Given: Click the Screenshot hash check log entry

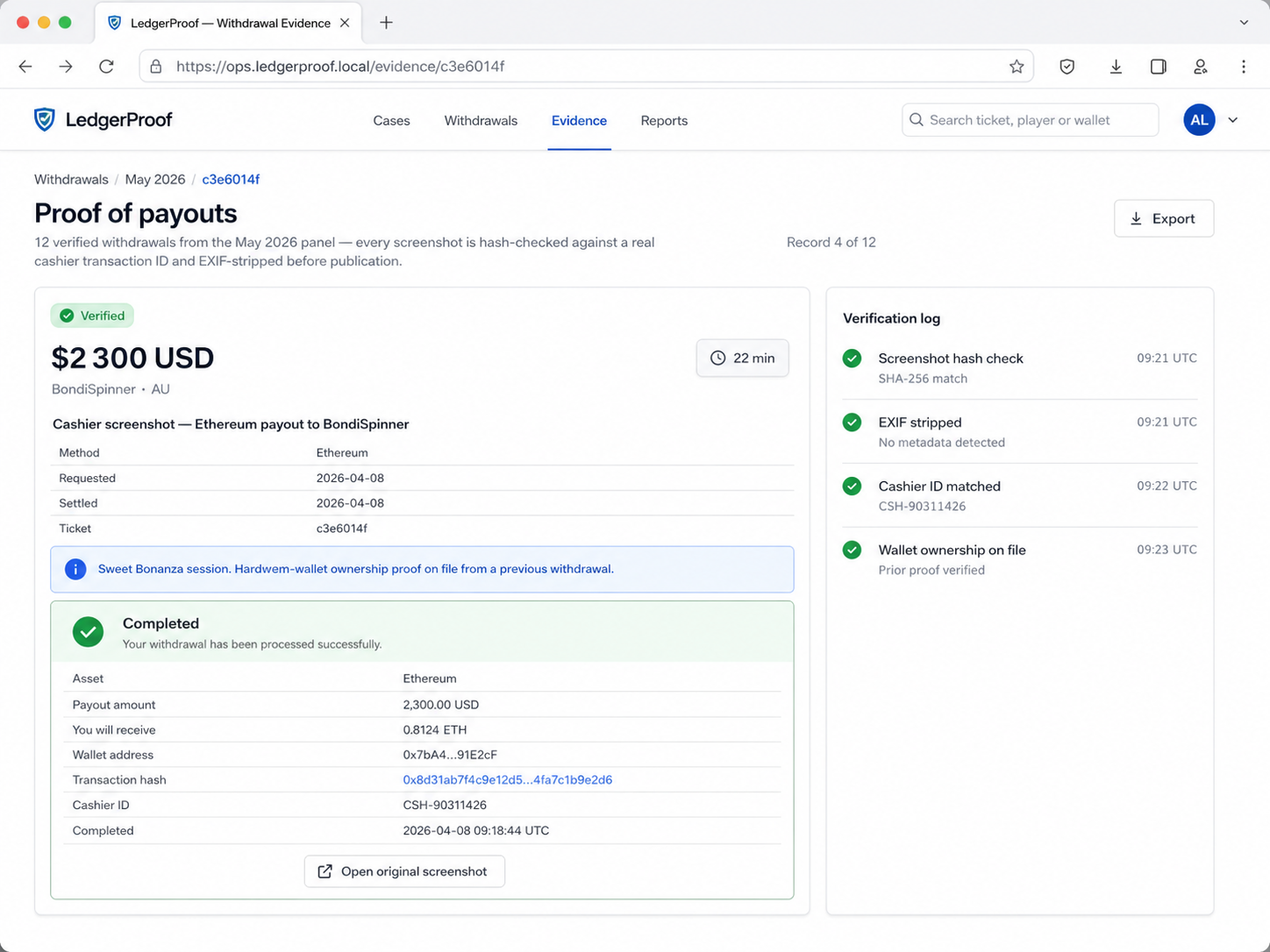Looking at the screenshot, I should pos(1020,368).
